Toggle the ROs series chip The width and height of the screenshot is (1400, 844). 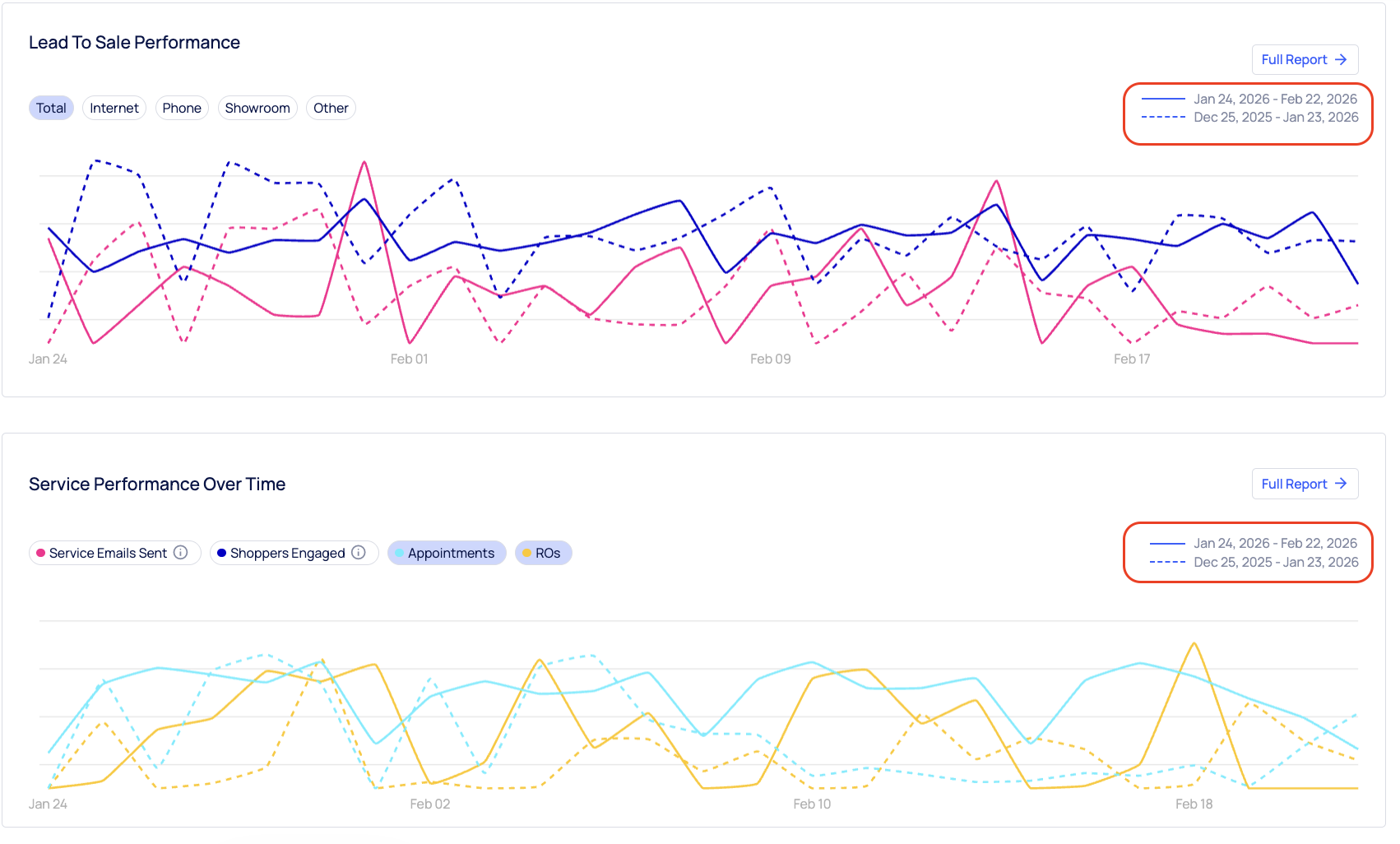543,553
